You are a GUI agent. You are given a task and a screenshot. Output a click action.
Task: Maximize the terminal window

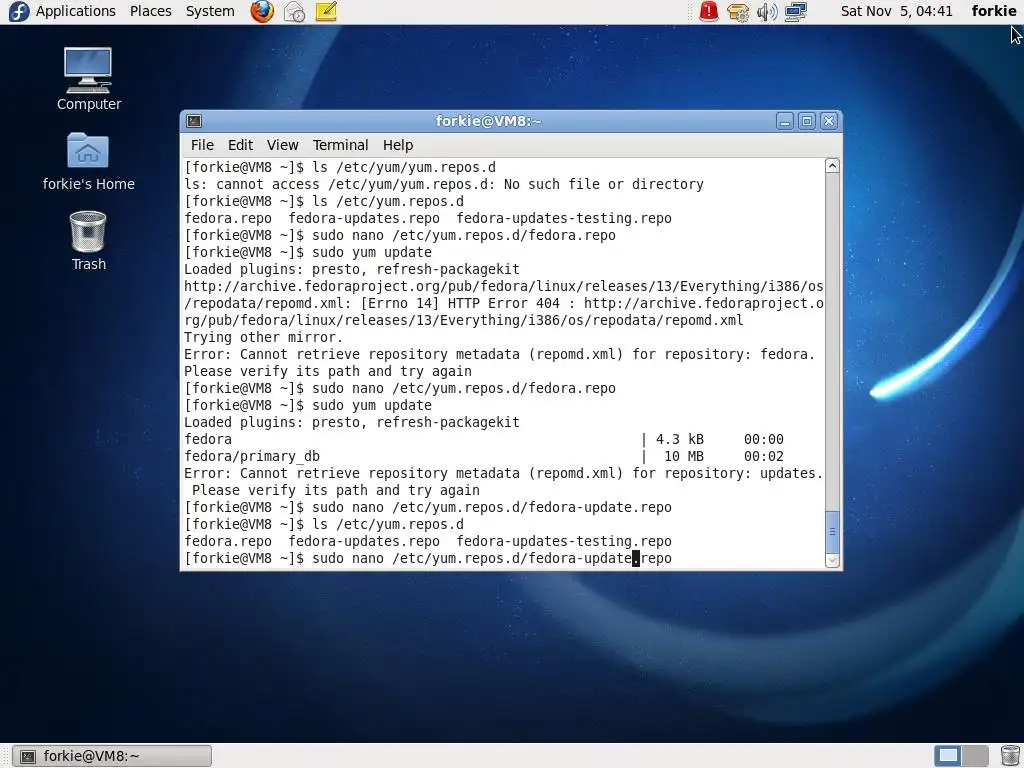pos(807,121)
